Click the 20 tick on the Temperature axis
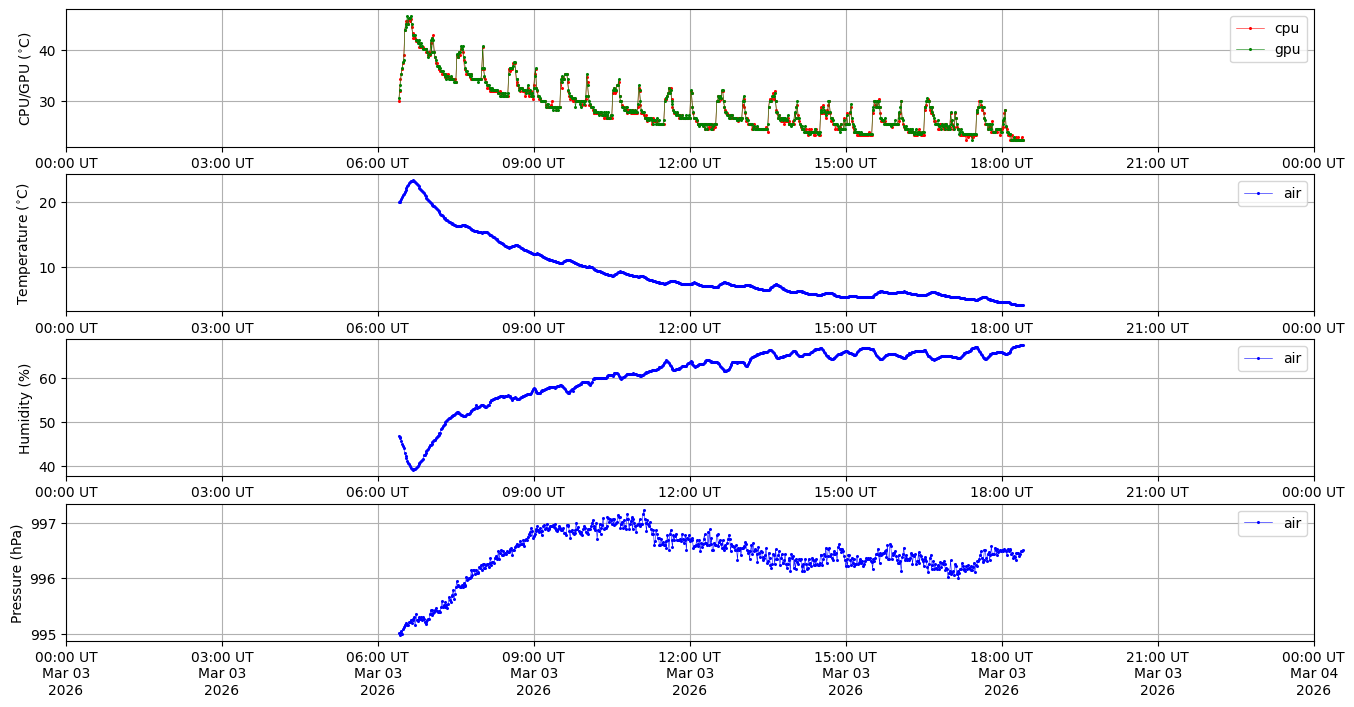1354x707 pixels. (52, 202)
